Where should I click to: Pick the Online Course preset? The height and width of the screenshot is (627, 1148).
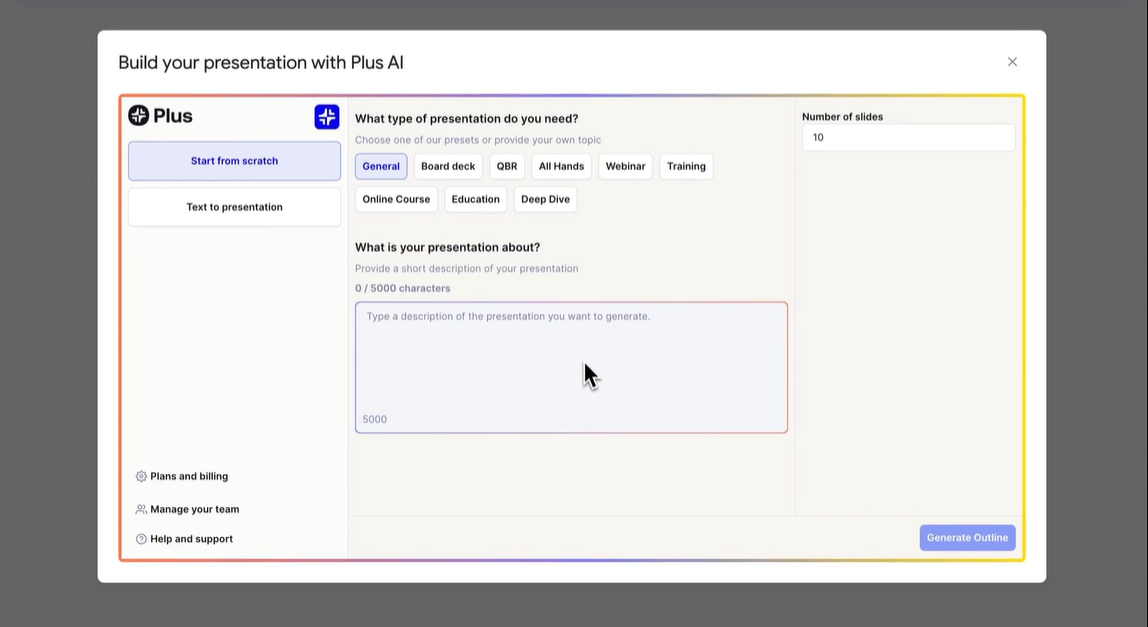tap(396, 199)
